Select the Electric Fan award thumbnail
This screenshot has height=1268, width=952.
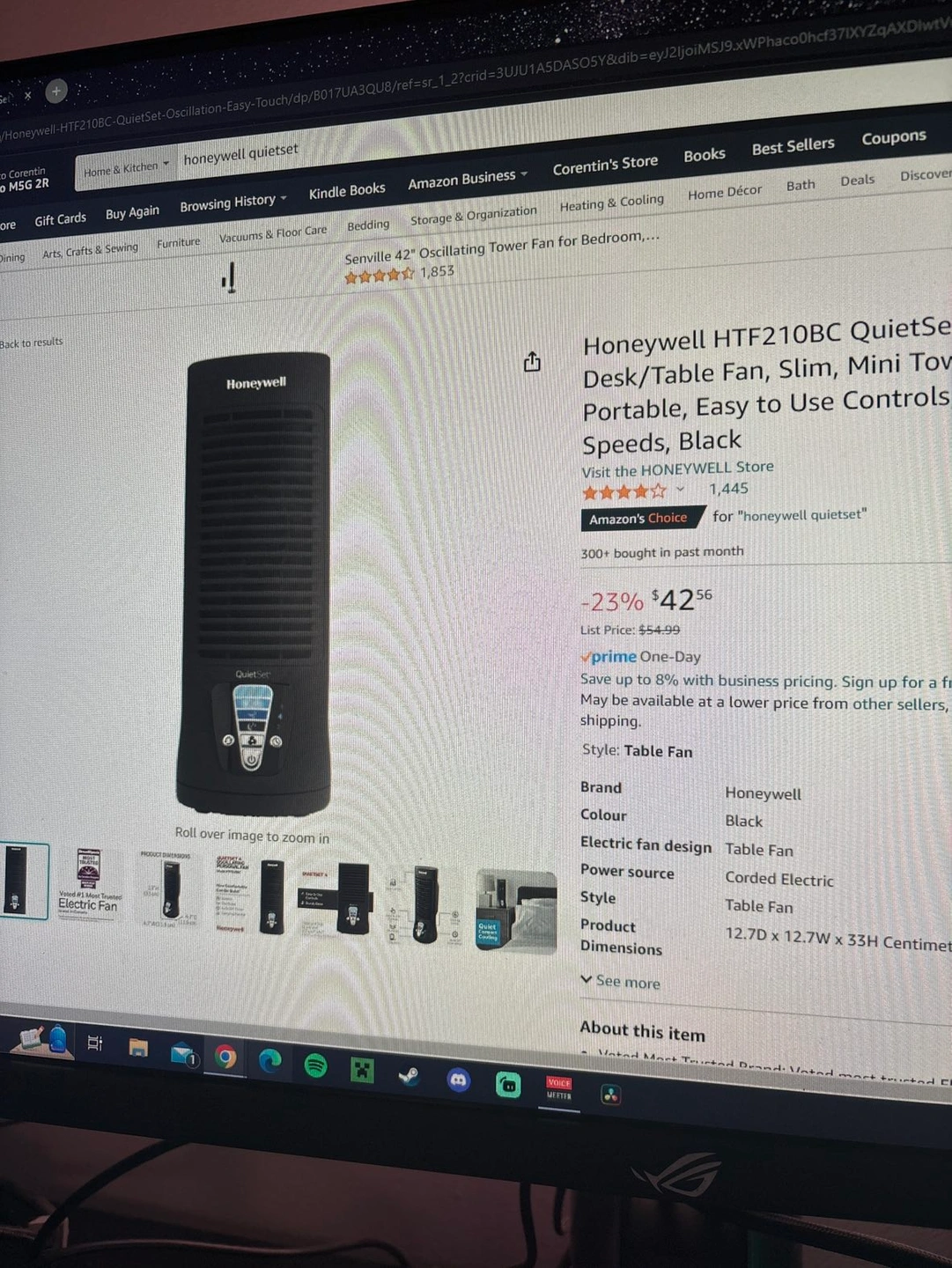pos(88,881)
